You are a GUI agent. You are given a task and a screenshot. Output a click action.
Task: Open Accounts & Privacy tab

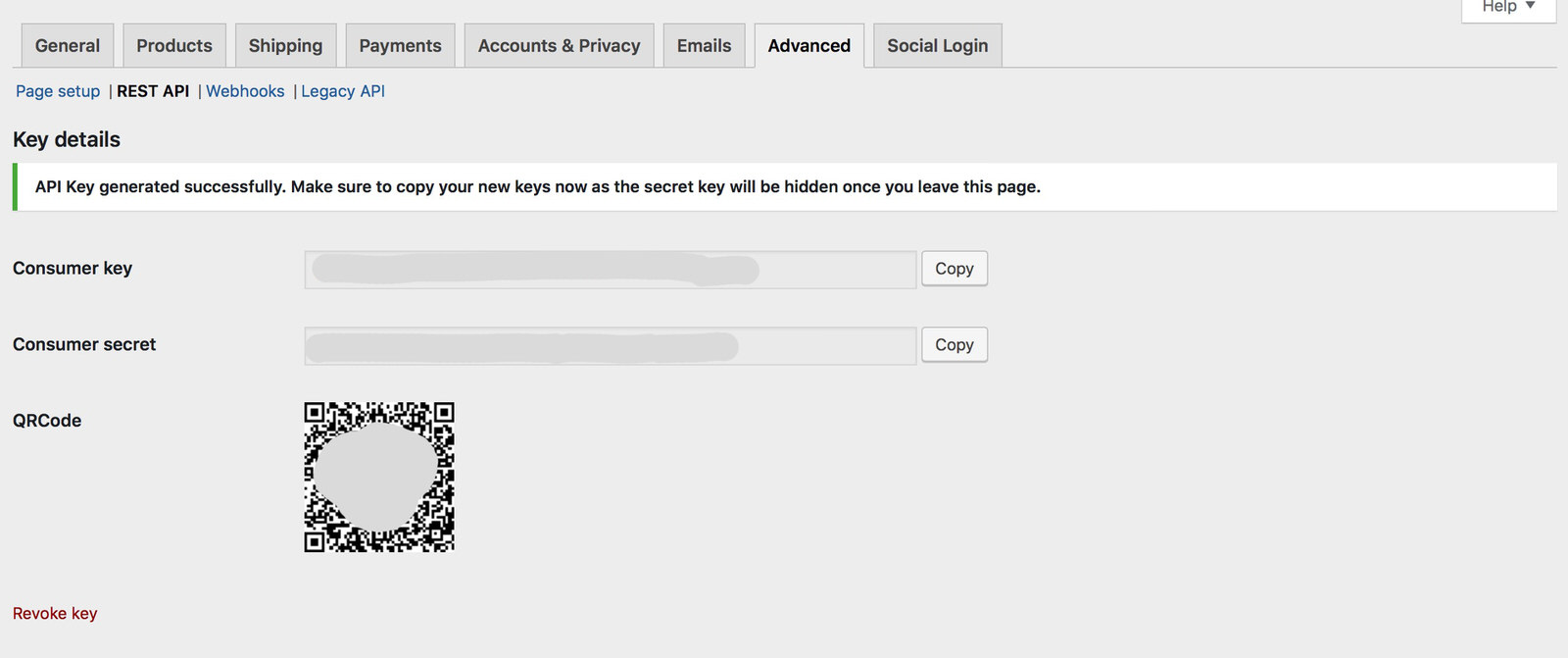coord(559,46)
